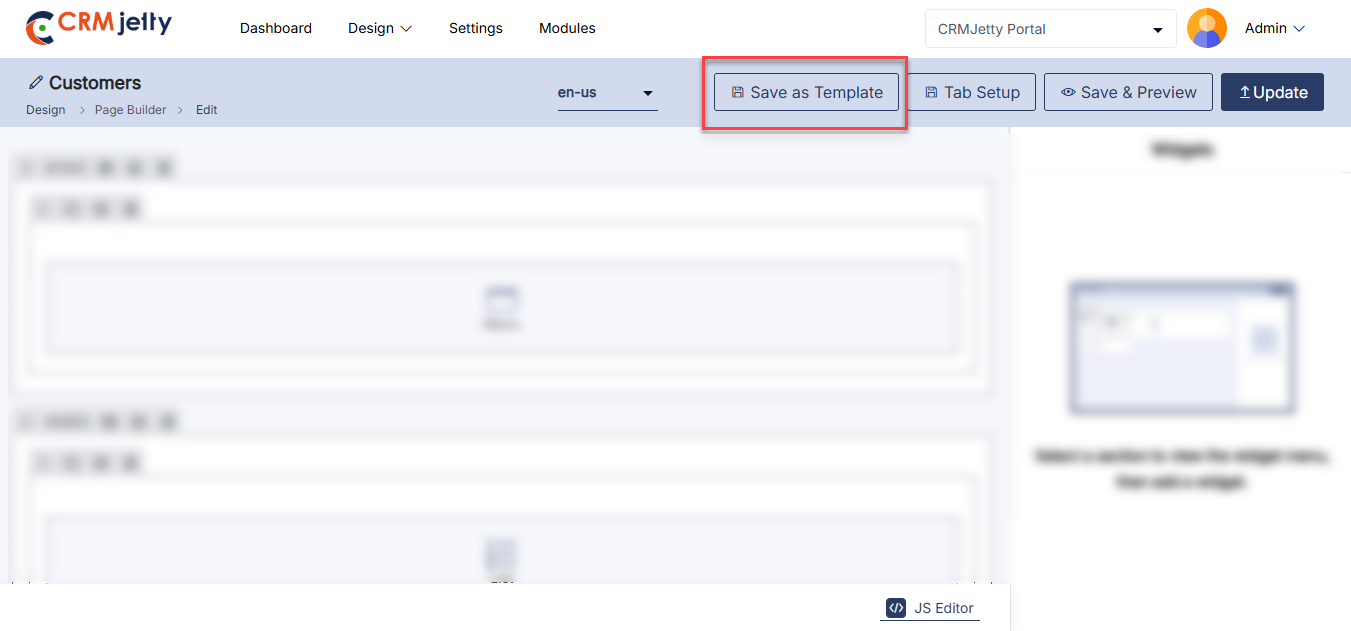Screen dimensions: 1351x631
Task: Expand the Admin user menu
Action: (x=1274, y=29)
